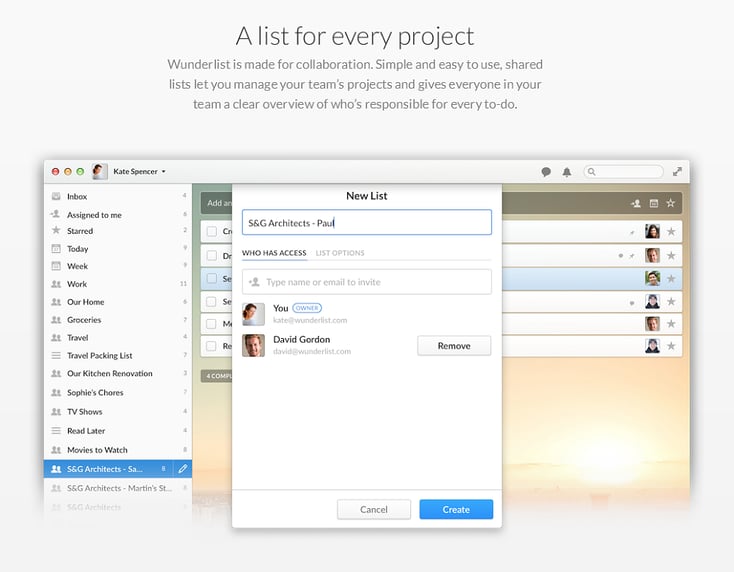
Task: Open the conversations speech bubble icon
Action: pyautogui.click(x=546, y=172)
